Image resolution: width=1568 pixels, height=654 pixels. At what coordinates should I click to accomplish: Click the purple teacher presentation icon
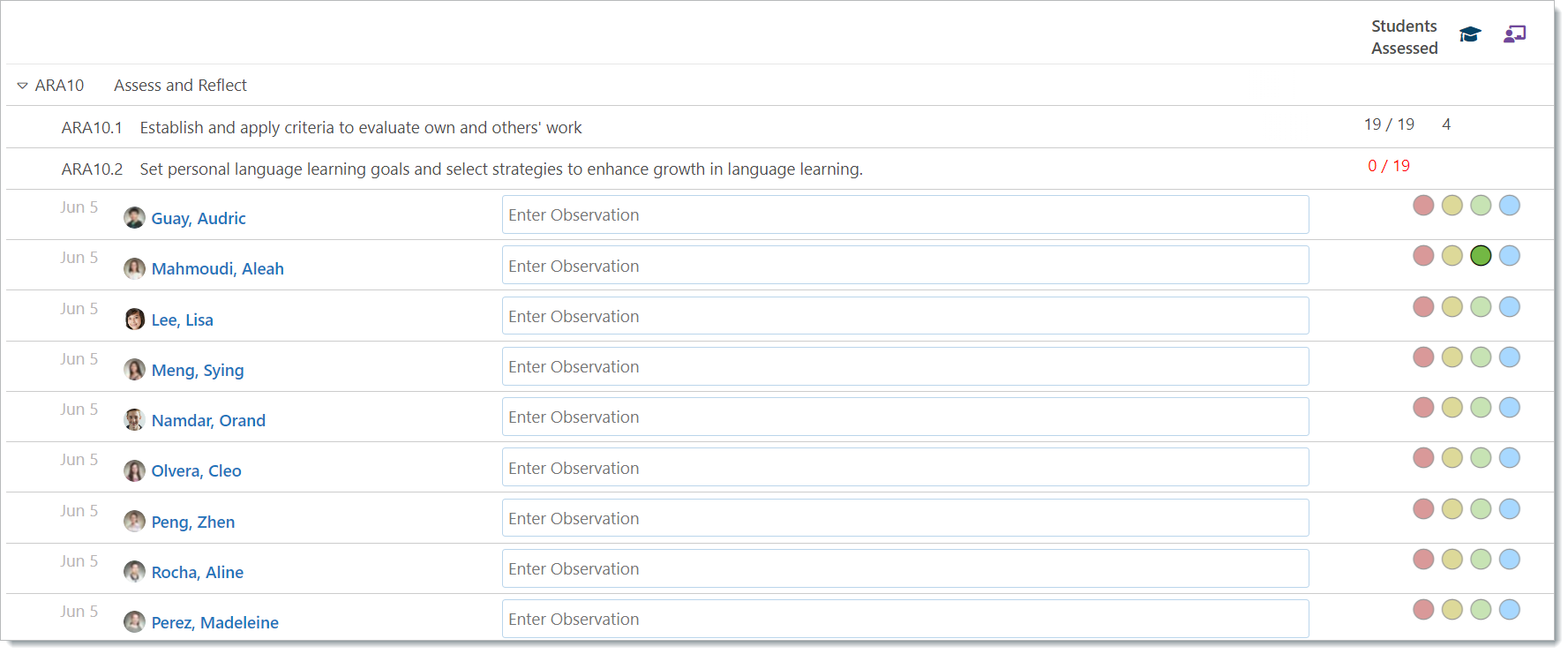coord(1515,34)
